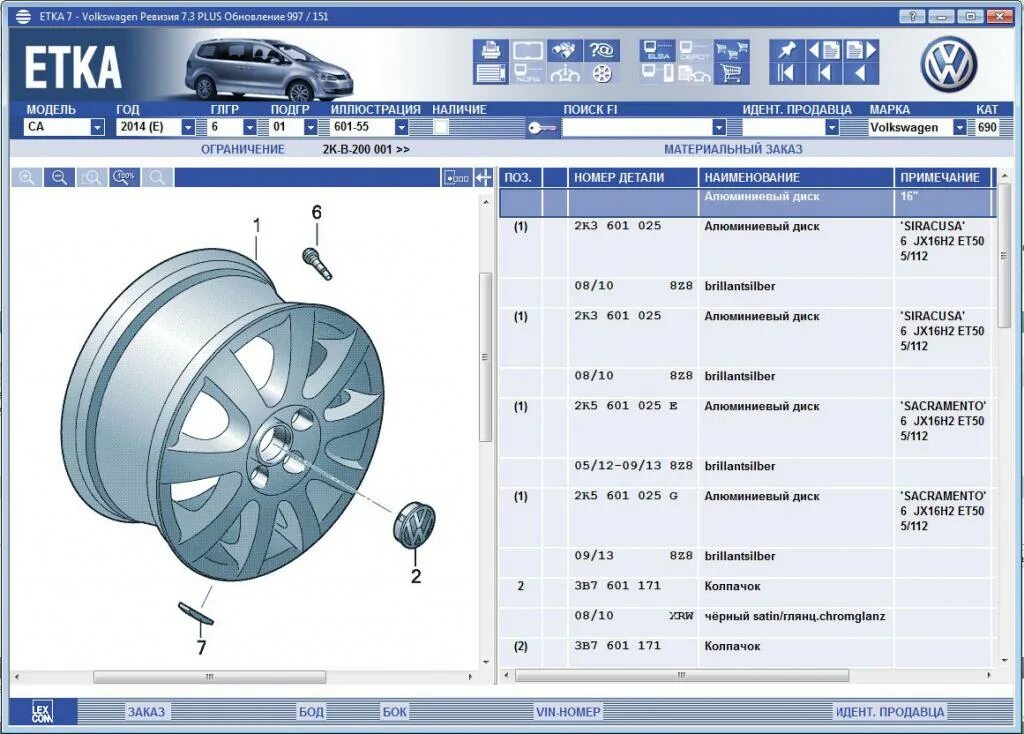Zoom out of the illustration
The width and height of the screenshot is (1024, 734).
pos(59,177)
